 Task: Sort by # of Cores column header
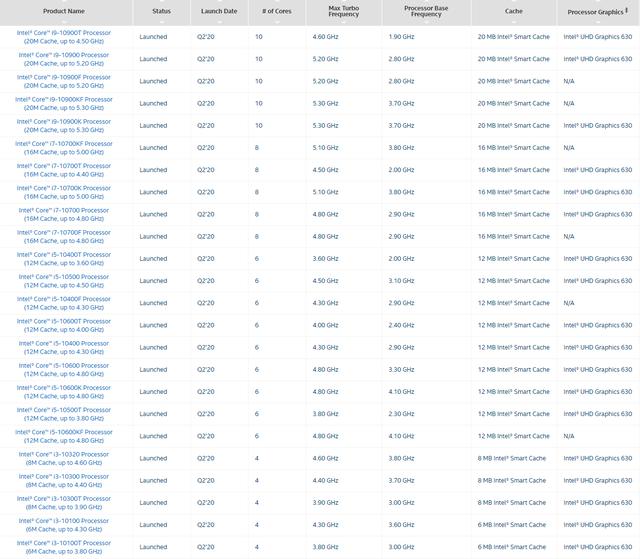pos(277,11)
